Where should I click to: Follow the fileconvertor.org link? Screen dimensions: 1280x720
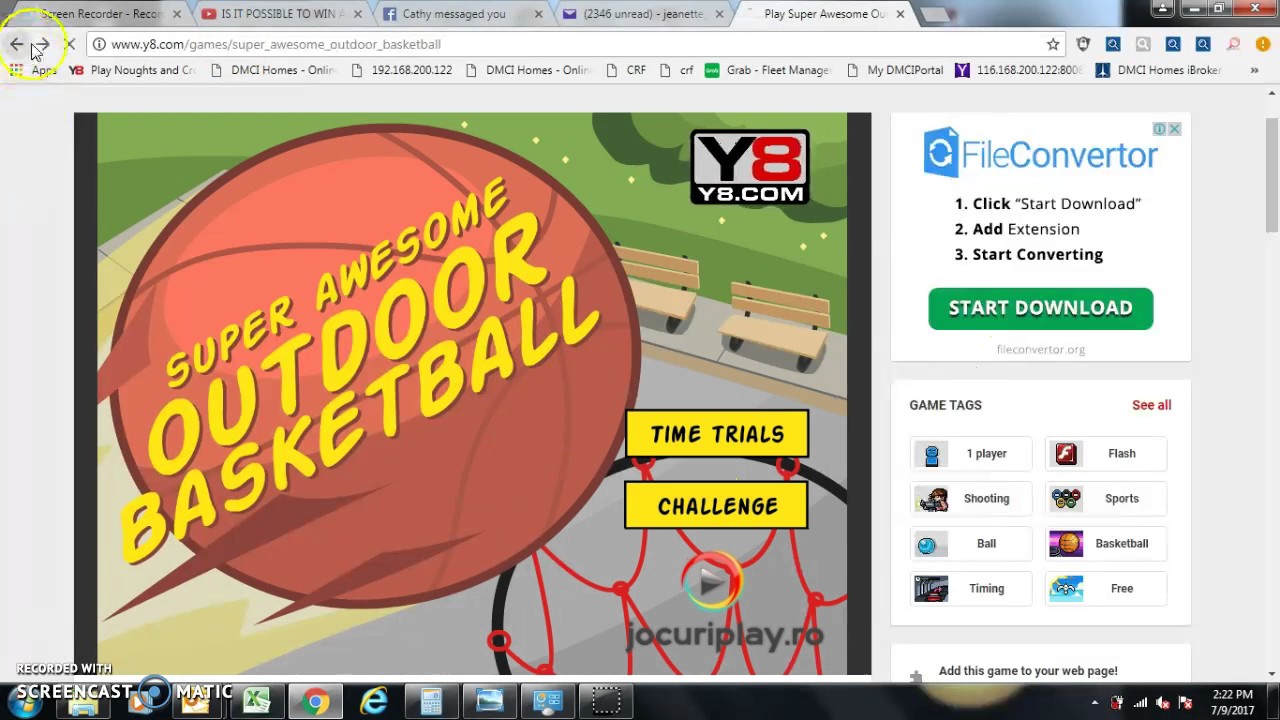click(x=1040, y=349)
